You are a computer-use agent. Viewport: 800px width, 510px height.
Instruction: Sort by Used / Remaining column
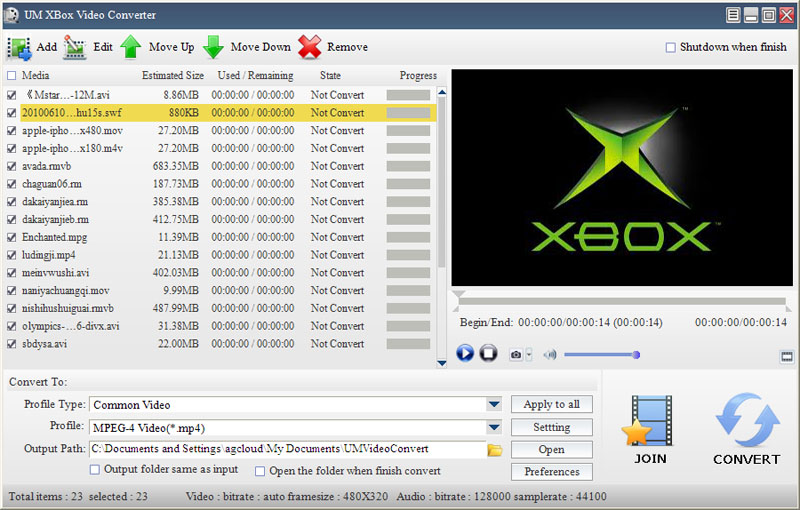click(x=255, y=75)
